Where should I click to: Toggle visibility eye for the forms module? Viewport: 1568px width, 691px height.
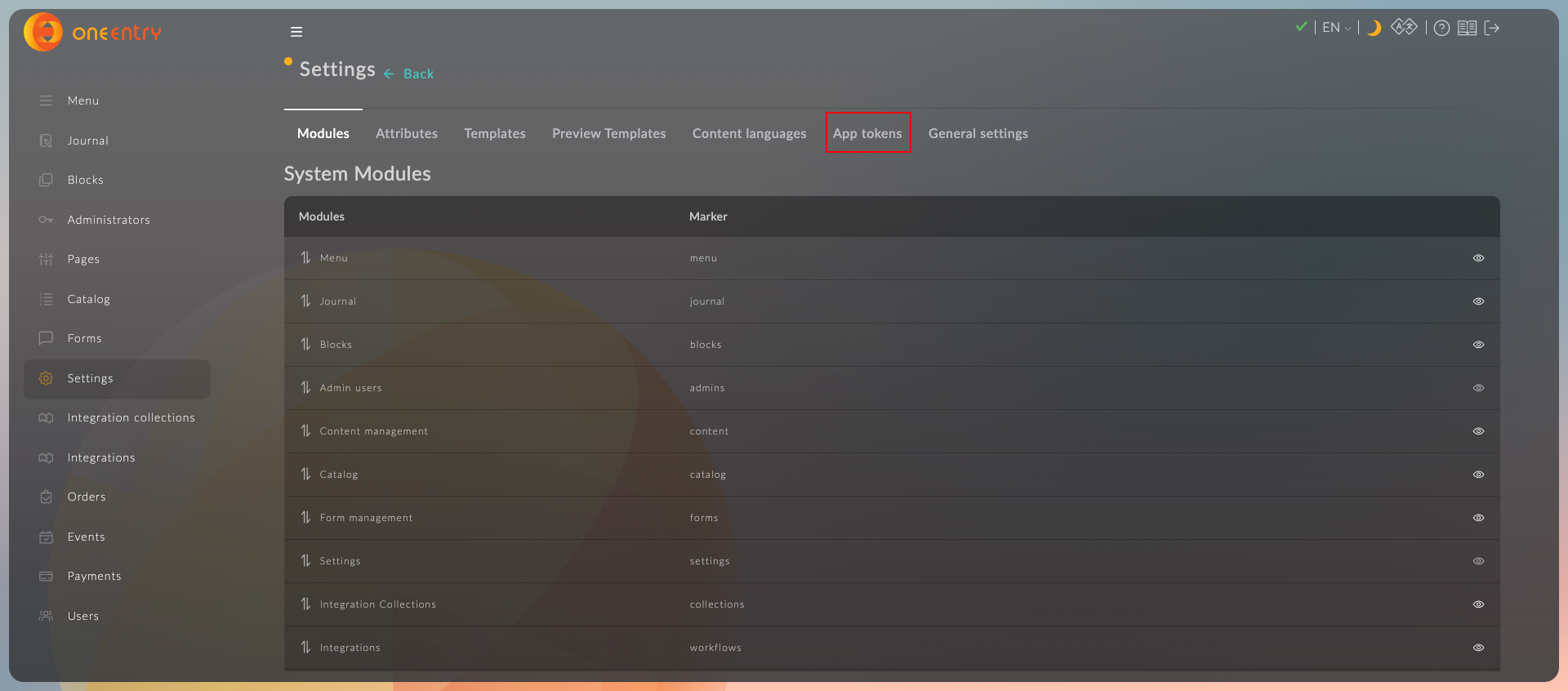(1478, 518)
